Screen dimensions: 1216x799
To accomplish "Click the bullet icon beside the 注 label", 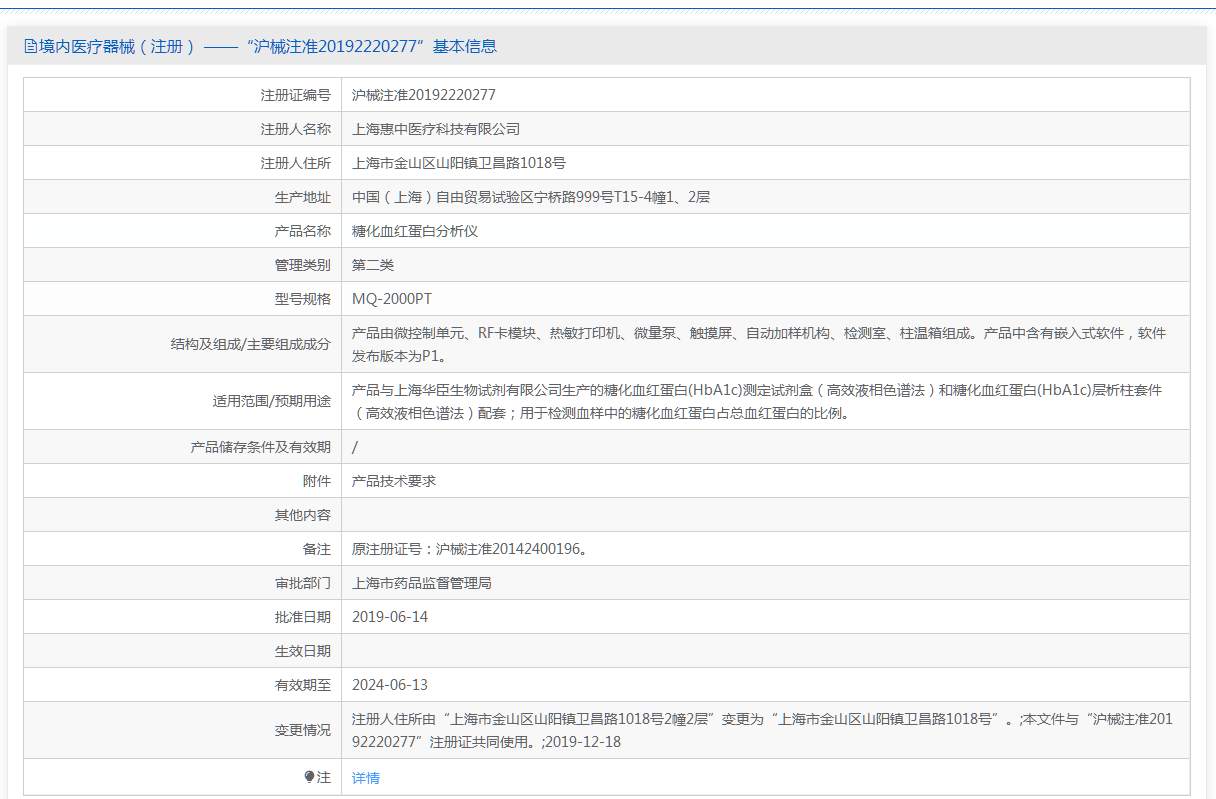I will [310, 777].
